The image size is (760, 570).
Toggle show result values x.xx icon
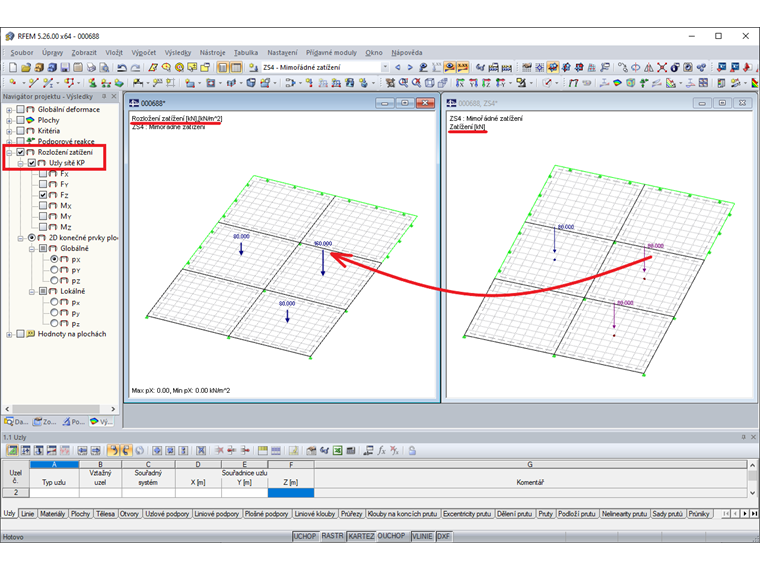point(463,67)
